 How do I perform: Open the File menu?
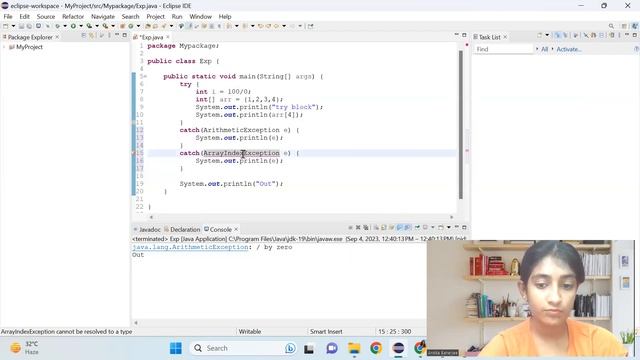click(8, 16)
